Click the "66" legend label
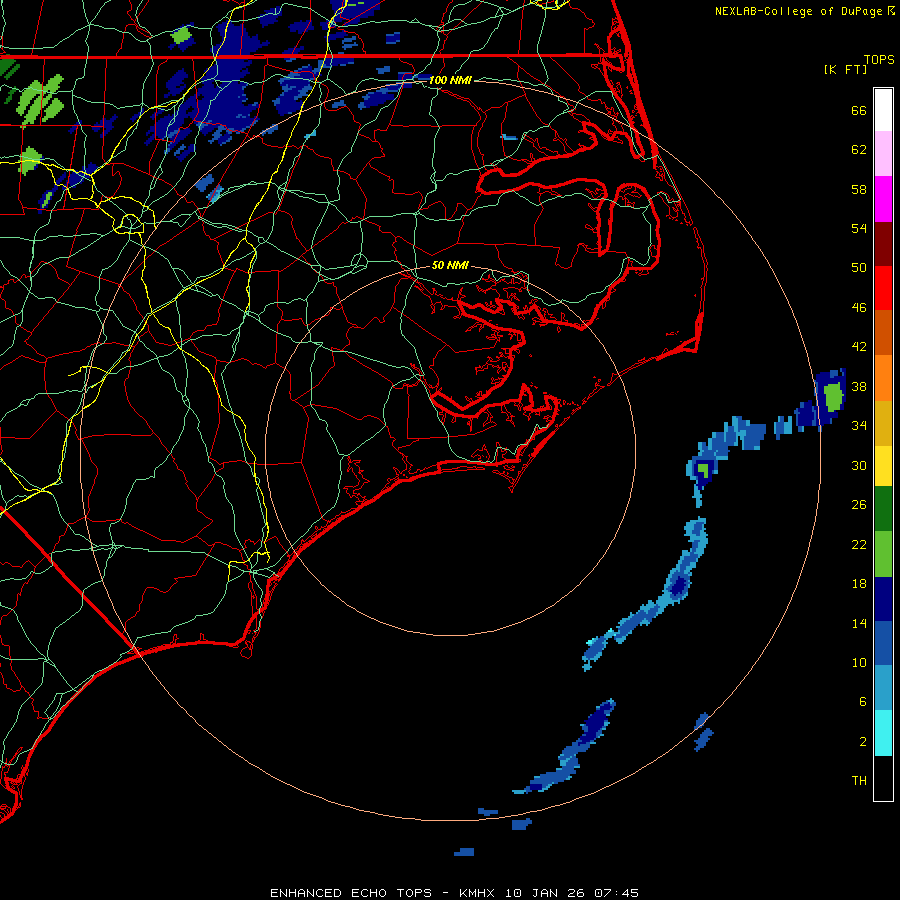The width and height of the screenshot is (900, 900). click(x=859, y=111)
